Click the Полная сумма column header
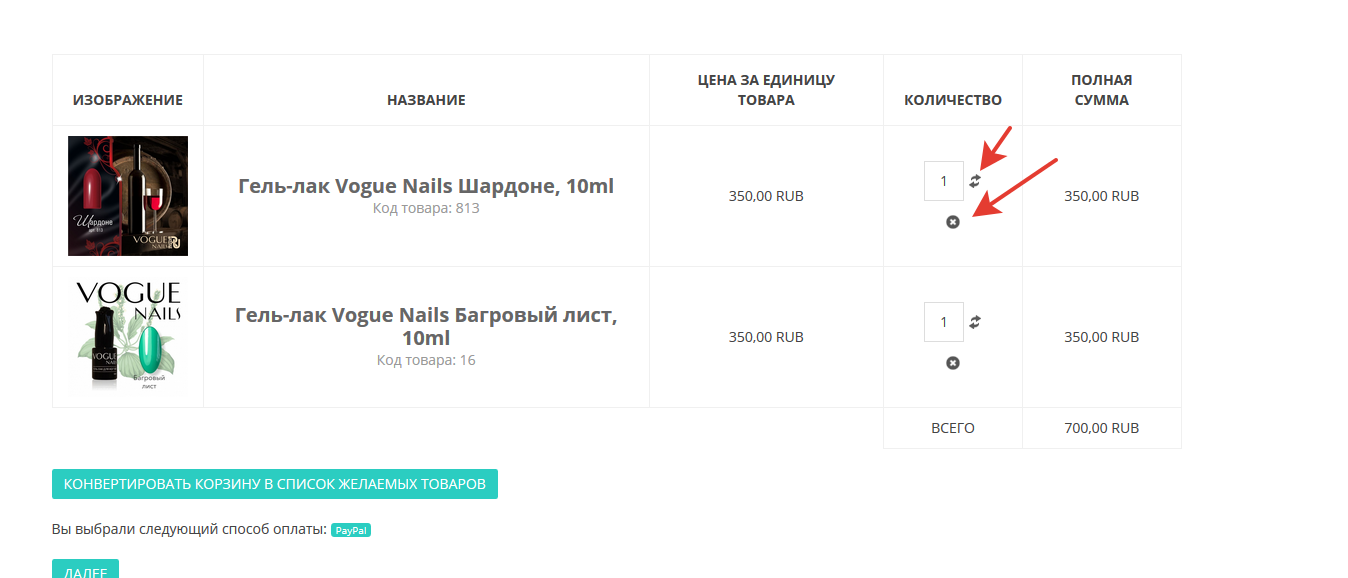This screenshot has width=1348, height=578. click(x=1101, y=90)
